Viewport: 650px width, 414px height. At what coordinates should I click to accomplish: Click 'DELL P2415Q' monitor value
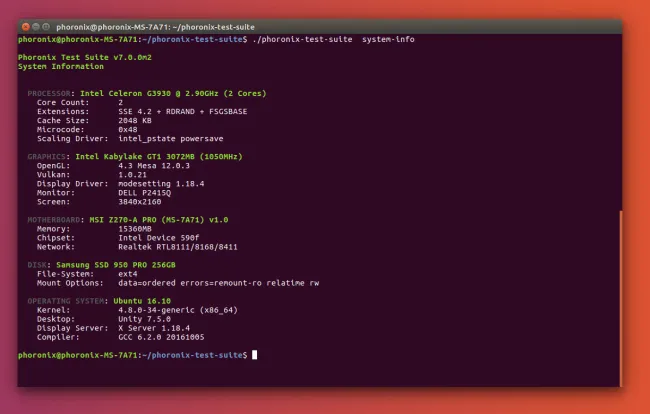click(144, 193)
